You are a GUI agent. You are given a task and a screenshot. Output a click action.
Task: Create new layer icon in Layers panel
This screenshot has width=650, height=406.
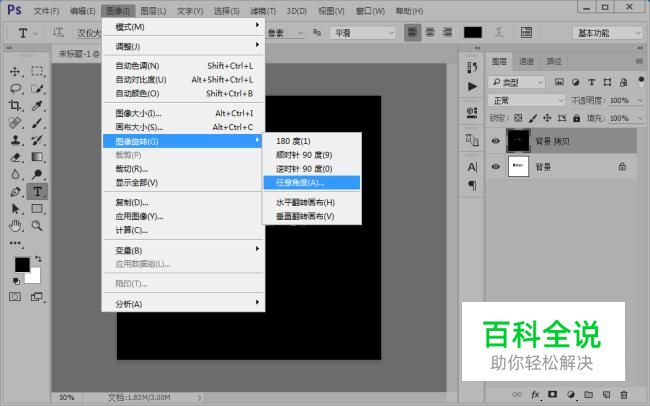[x=606, y=394]
